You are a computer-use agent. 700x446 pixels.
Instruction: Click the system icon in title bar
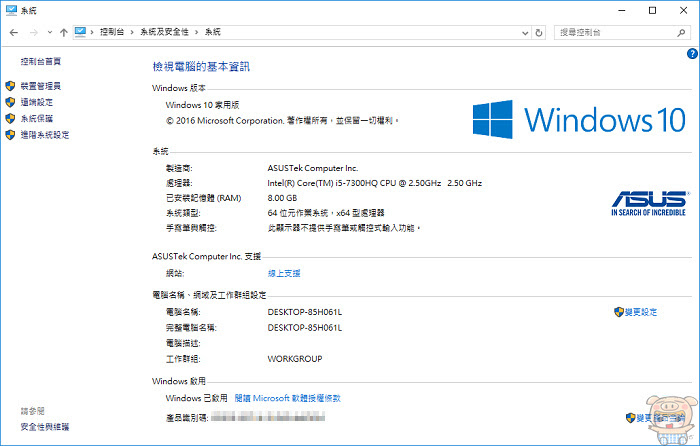point(11,10)
